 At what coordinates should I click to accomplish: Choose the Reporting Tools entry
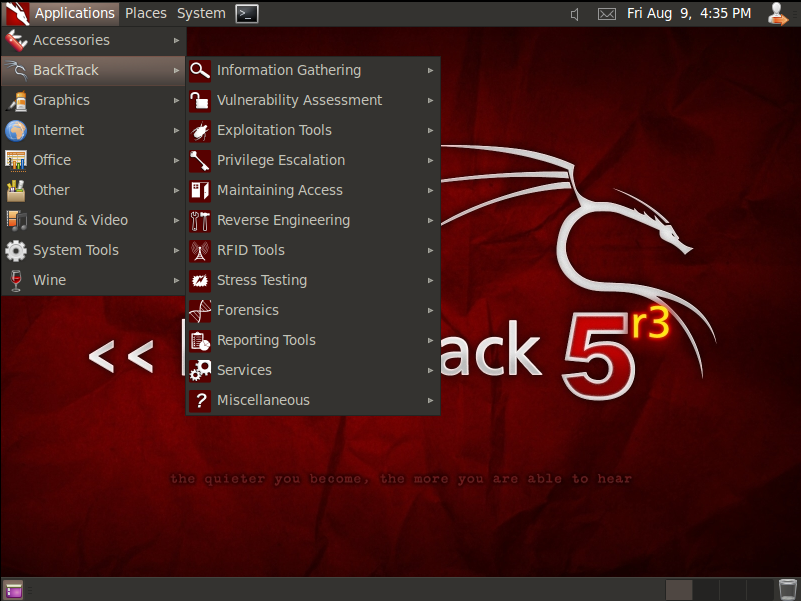coord(313,340)
